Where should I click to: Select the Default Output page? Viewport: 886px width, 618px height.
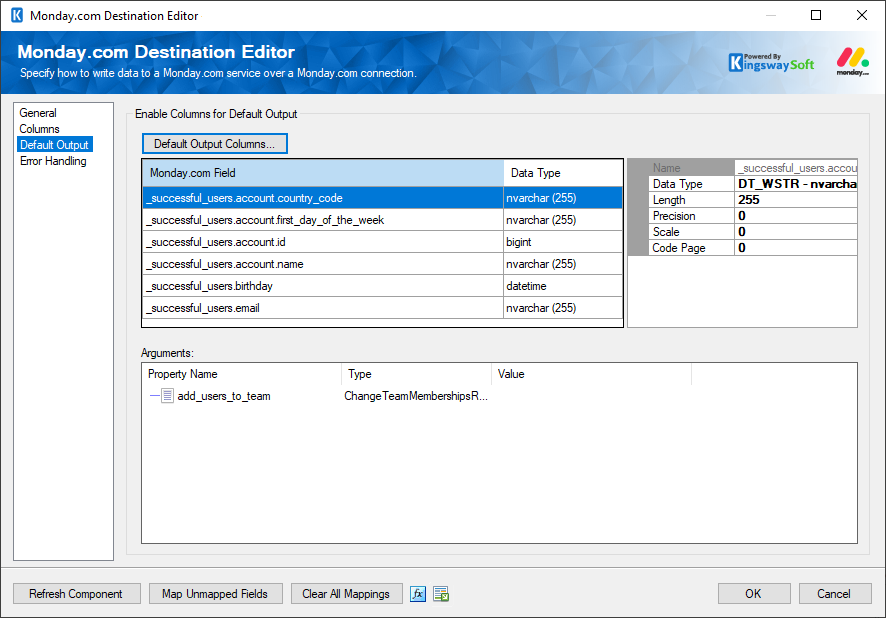point(54,145)
